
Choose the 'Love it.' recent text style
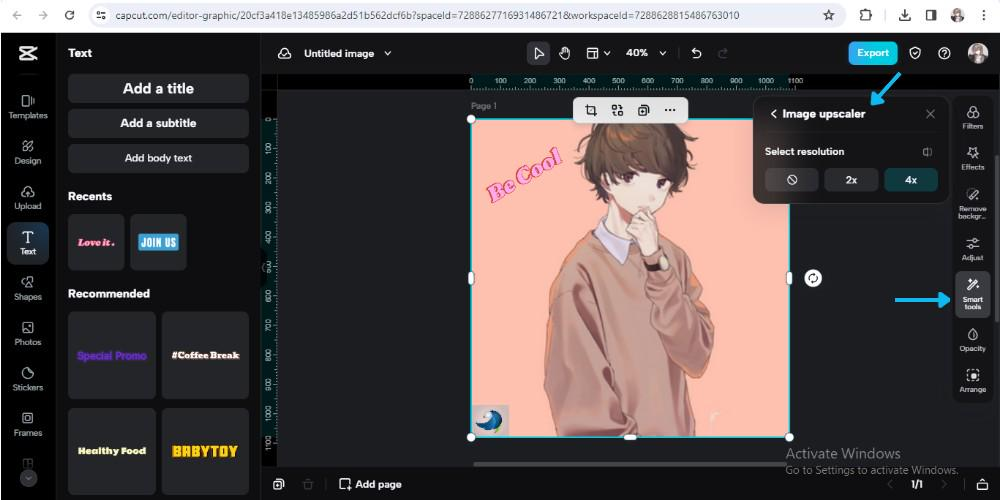96,242
